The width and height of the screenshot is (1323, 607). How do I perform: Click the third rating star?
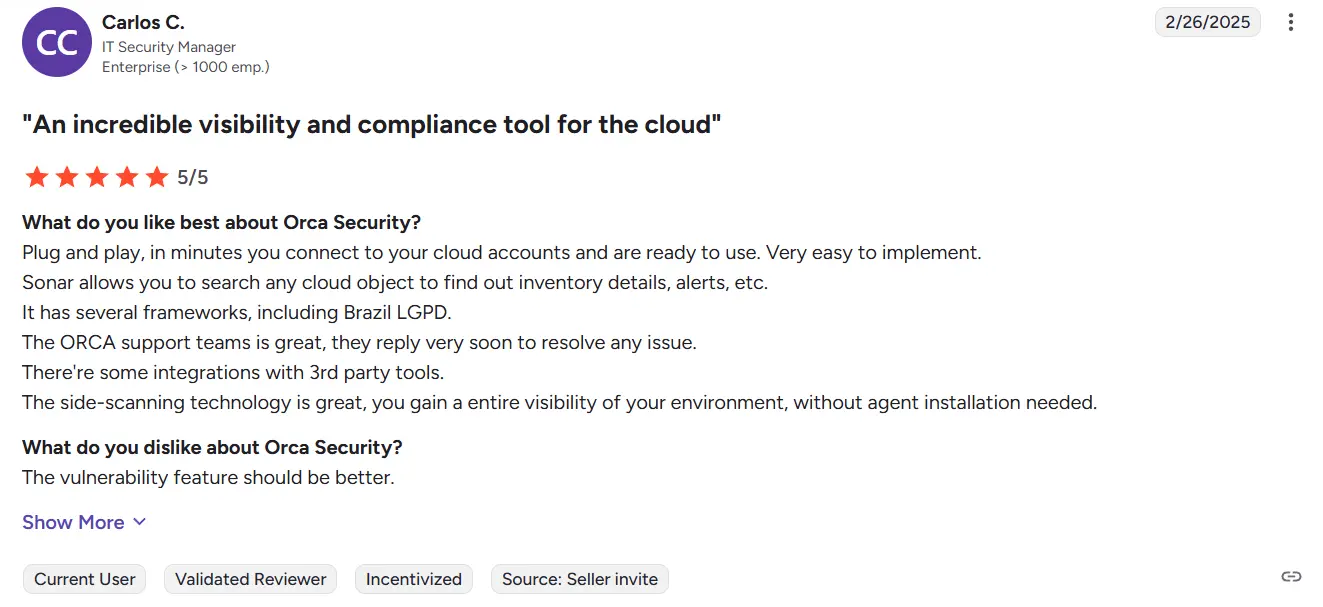click(97, 178)
